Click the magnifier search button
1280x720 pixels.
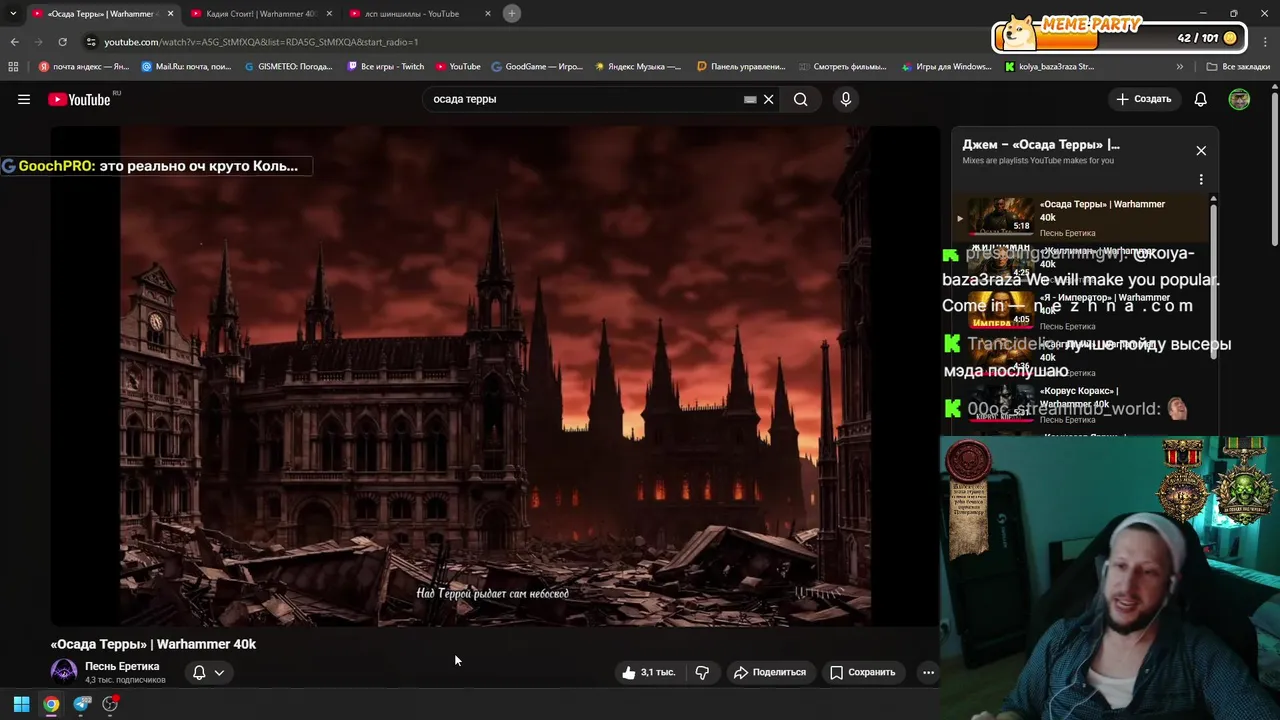pos(801,99)
